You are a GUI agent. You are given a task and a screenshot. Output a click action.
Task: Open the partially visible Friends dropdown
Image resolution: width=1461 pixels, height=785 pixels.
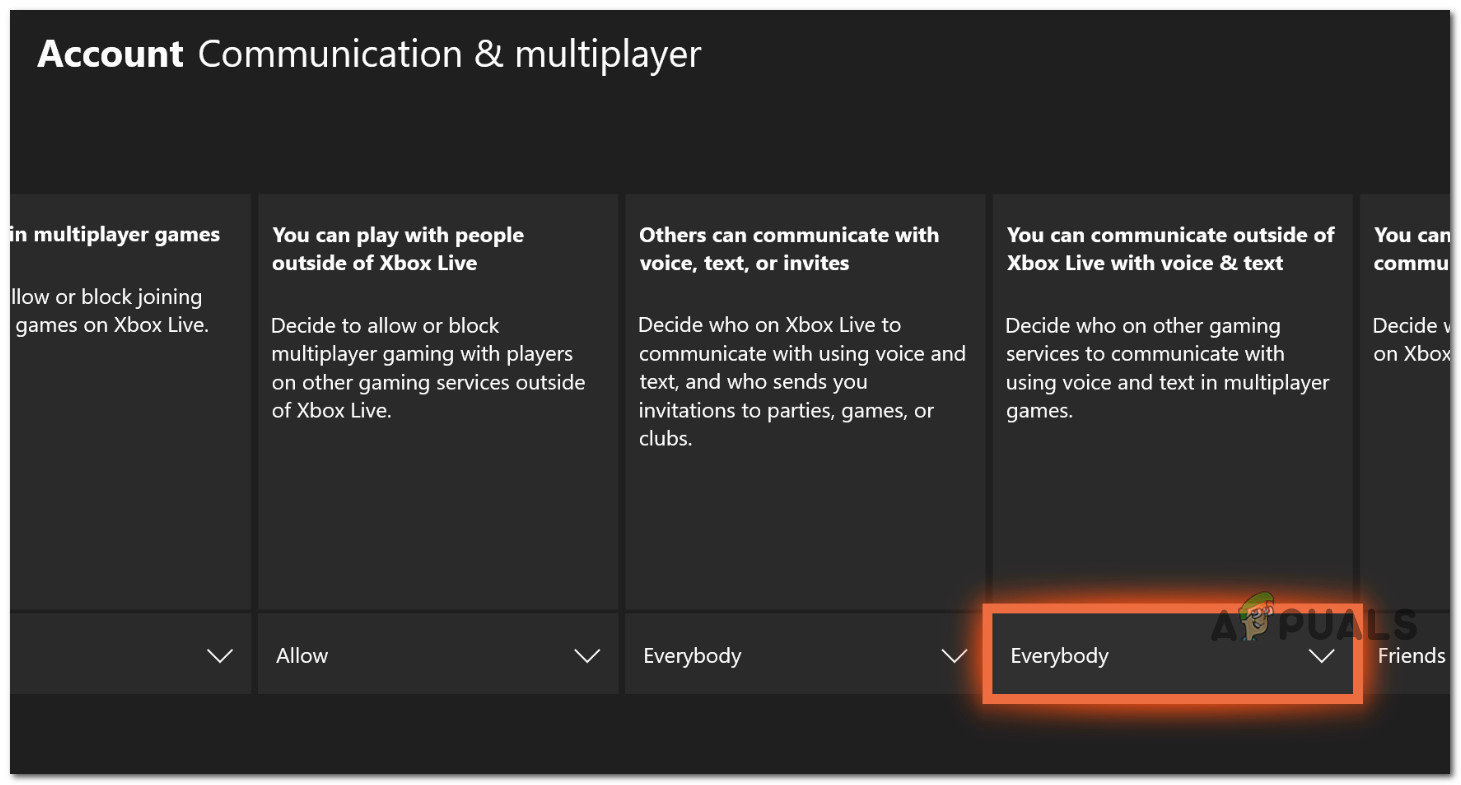click(x=1411, y=656)
